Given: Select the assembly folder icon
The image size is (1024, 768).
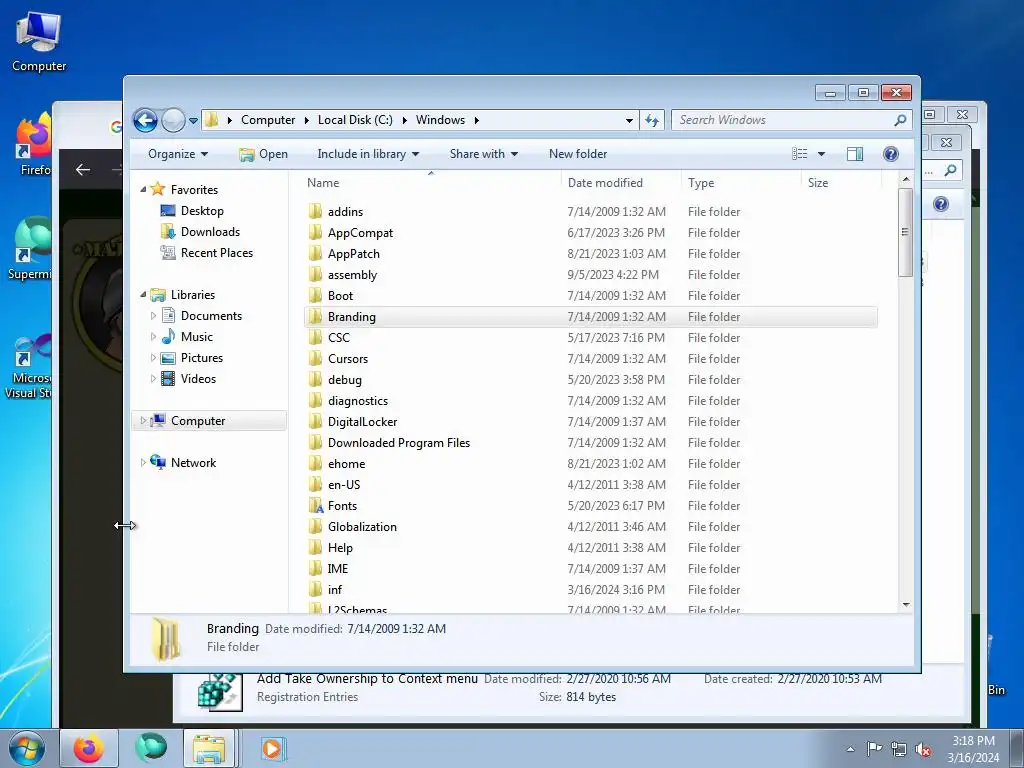Looking at the screenshot, I should point(315,274).
